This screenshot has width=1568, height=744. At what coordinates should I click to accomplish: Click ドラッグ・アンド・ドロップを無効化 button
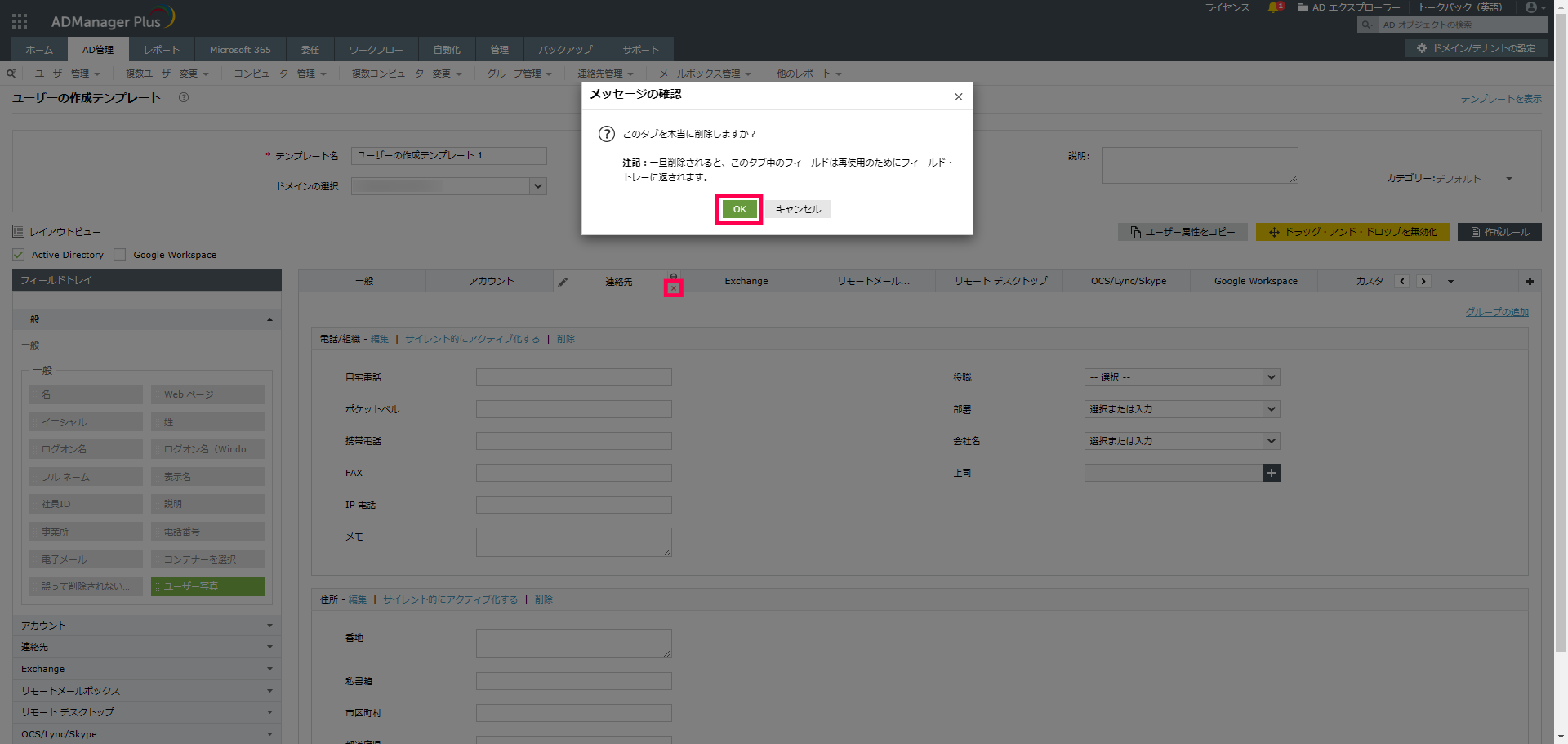coord(1352,232)
